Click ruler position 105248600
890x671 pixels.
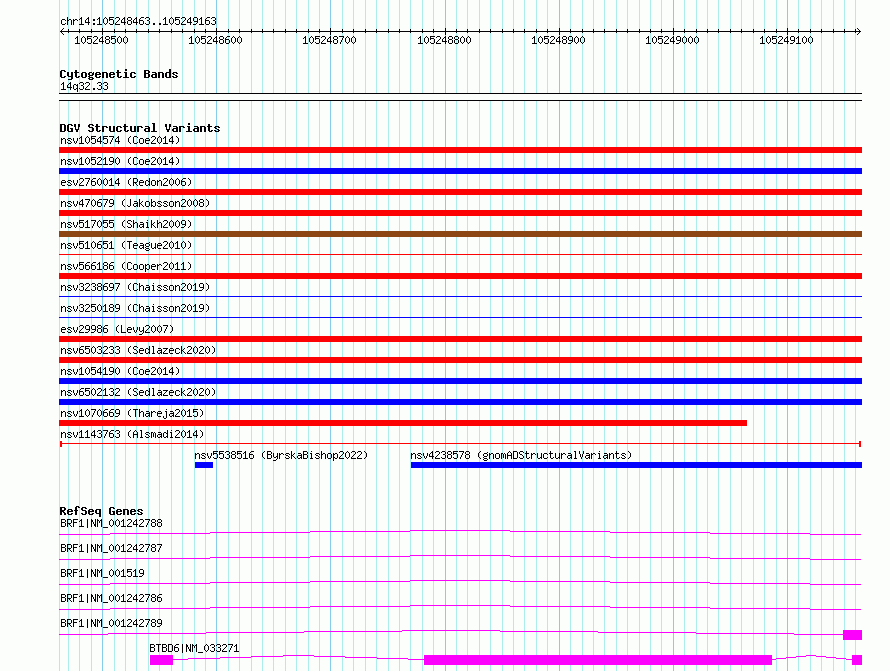pyautogui.click(x=216, y=40)
